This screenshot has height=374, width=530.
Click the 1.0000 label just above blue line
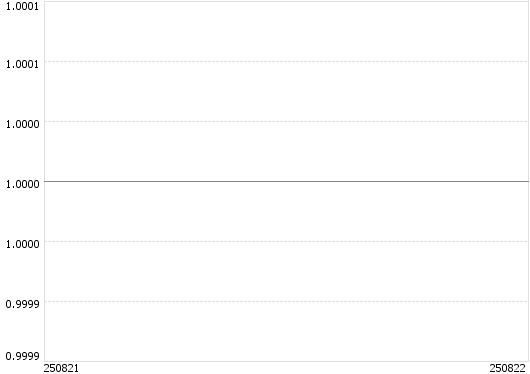(x=22, y=124)
